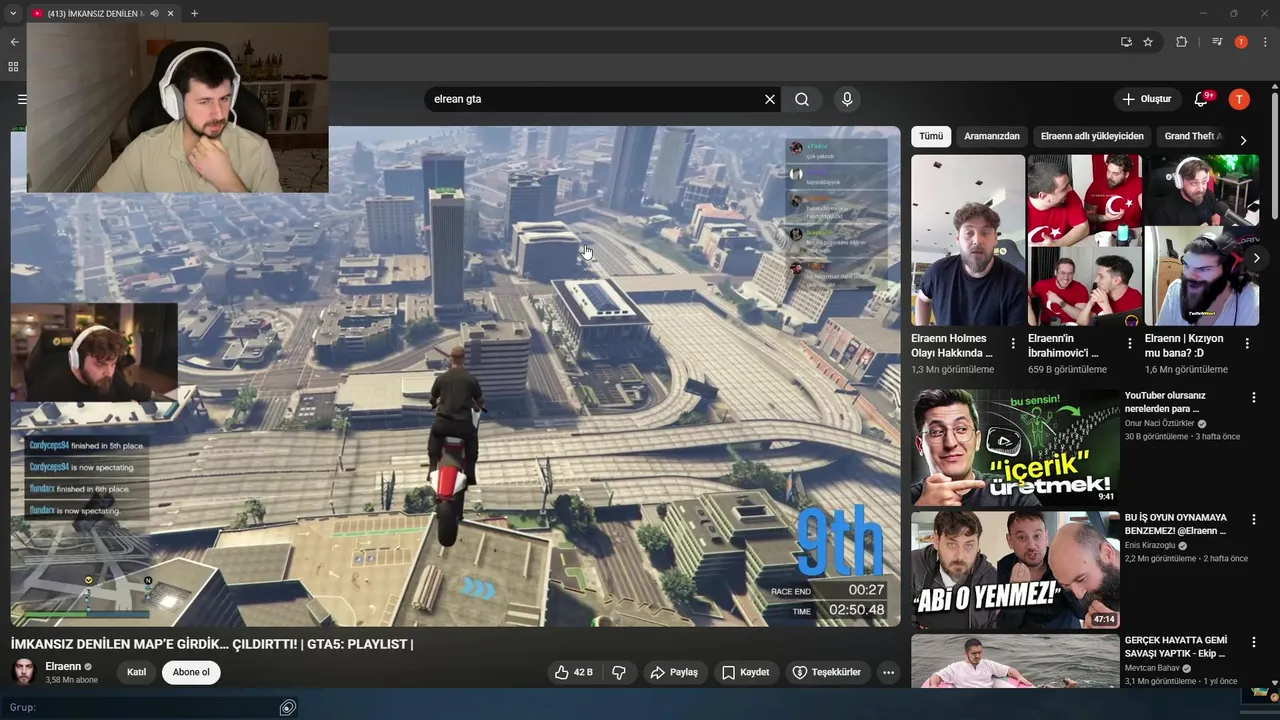Open options for 'Elraenn'in İbrahimovic'i' short
Screen dimensions: 1280x720
pos(1130,343)
